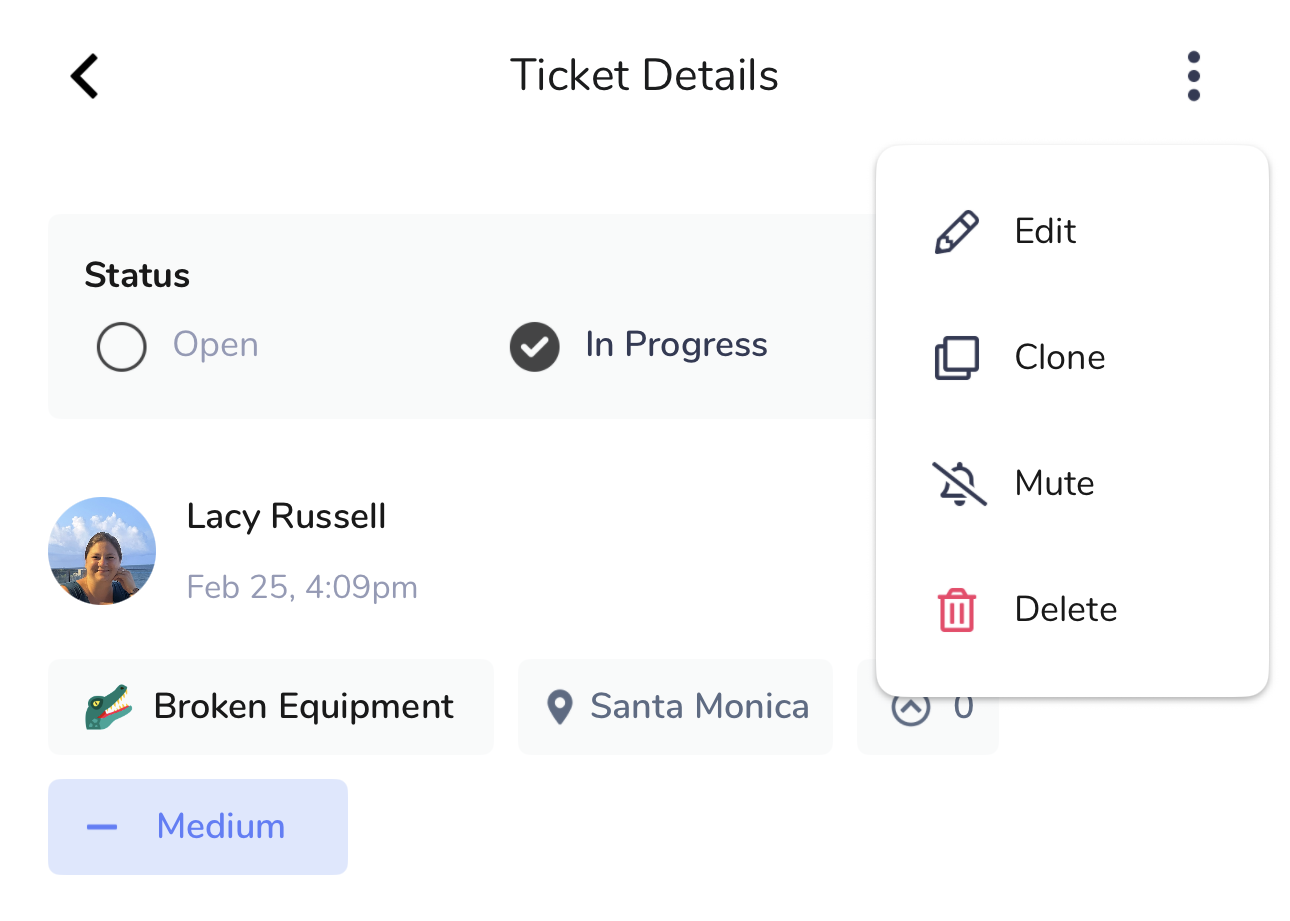Viewport: 1290px width, 921px height.
Task: Click the Santa Monica location tag
Action: (x=698, y=707)
